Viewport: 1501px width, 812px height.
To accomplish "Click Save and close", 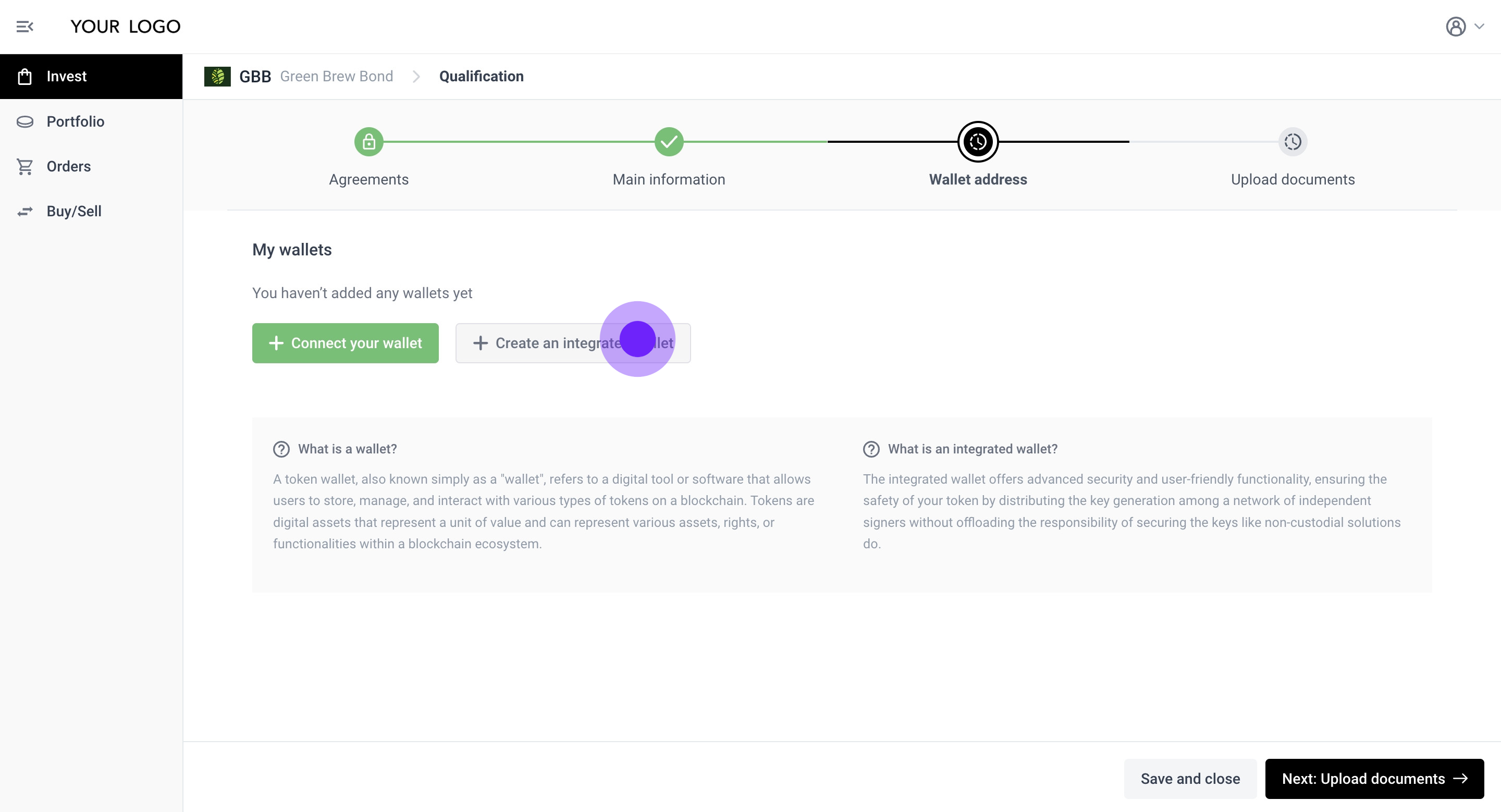I will point(1190,779).
